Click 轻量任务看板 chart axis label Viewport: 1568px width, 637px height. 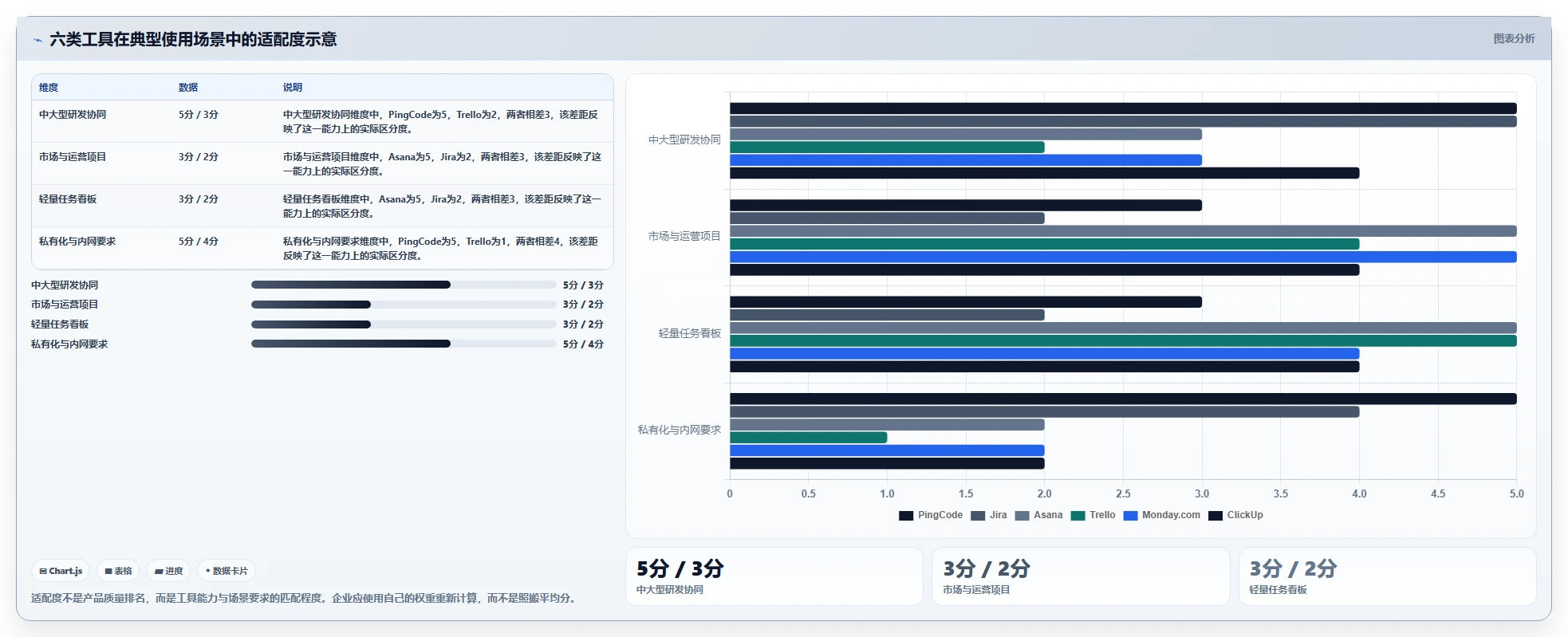click(x=690, y=333)
